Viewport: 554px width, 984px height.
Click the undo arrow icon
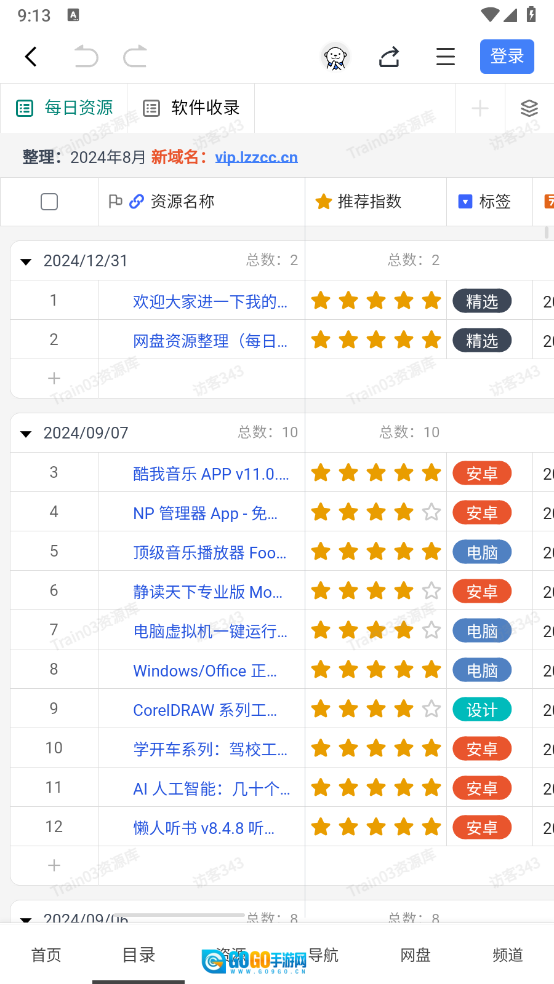(86, 56)
